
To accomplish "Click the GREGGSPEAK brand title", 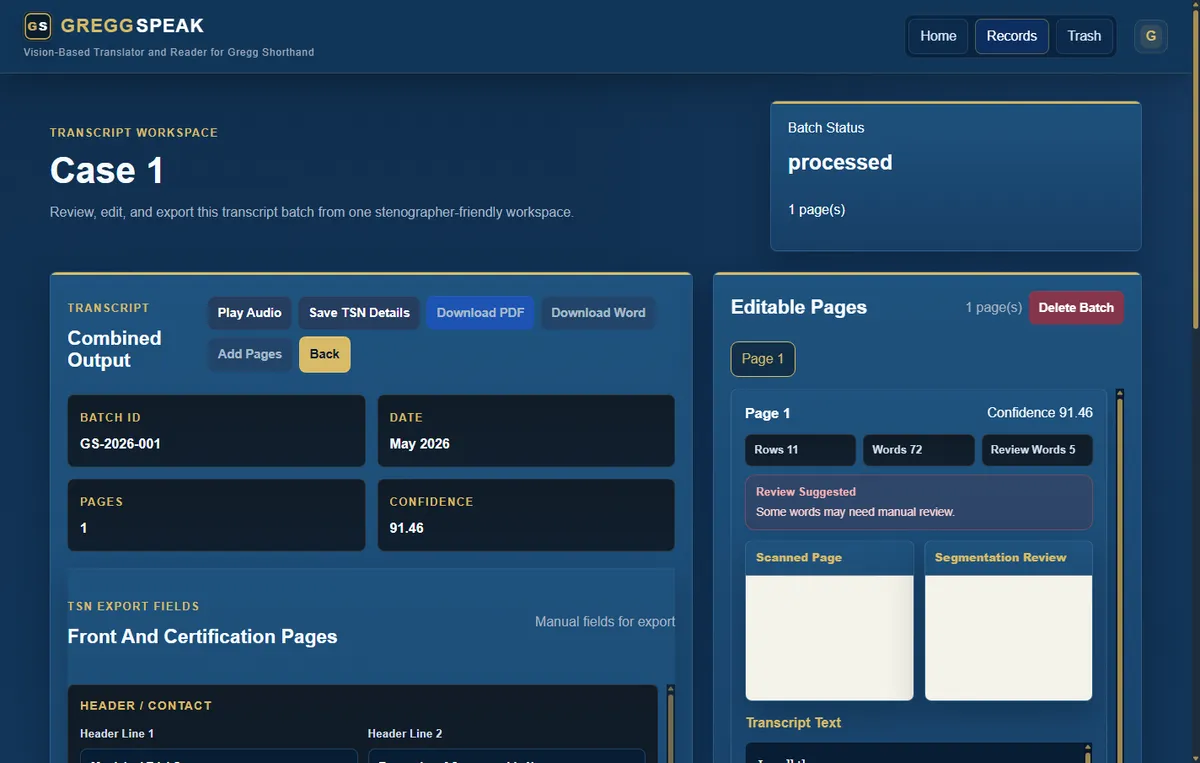I will click(x=132, y=26).
